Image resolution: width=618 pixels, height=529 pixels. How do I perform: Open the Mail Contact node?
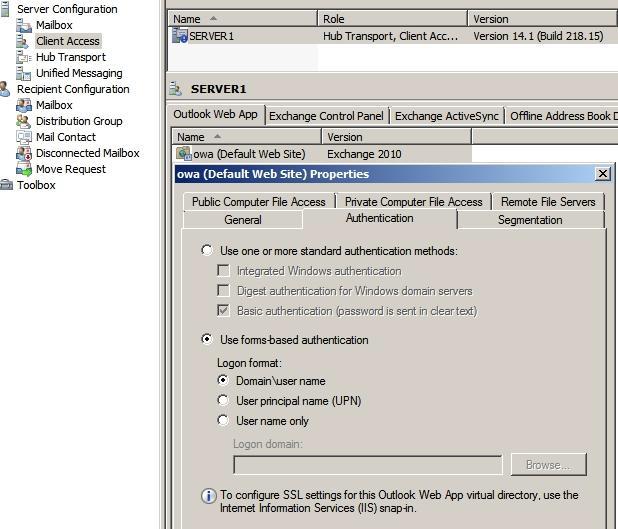pos(66,137)
